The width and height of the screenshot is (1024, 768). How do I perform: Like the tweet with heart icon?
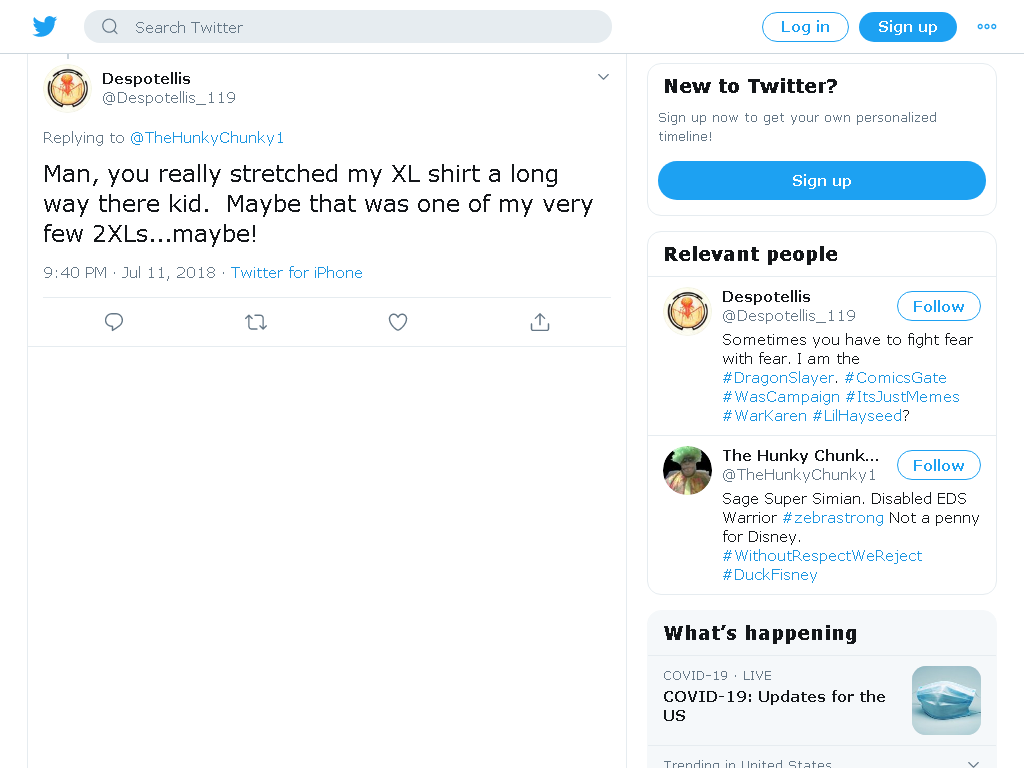tap(398, 322)
